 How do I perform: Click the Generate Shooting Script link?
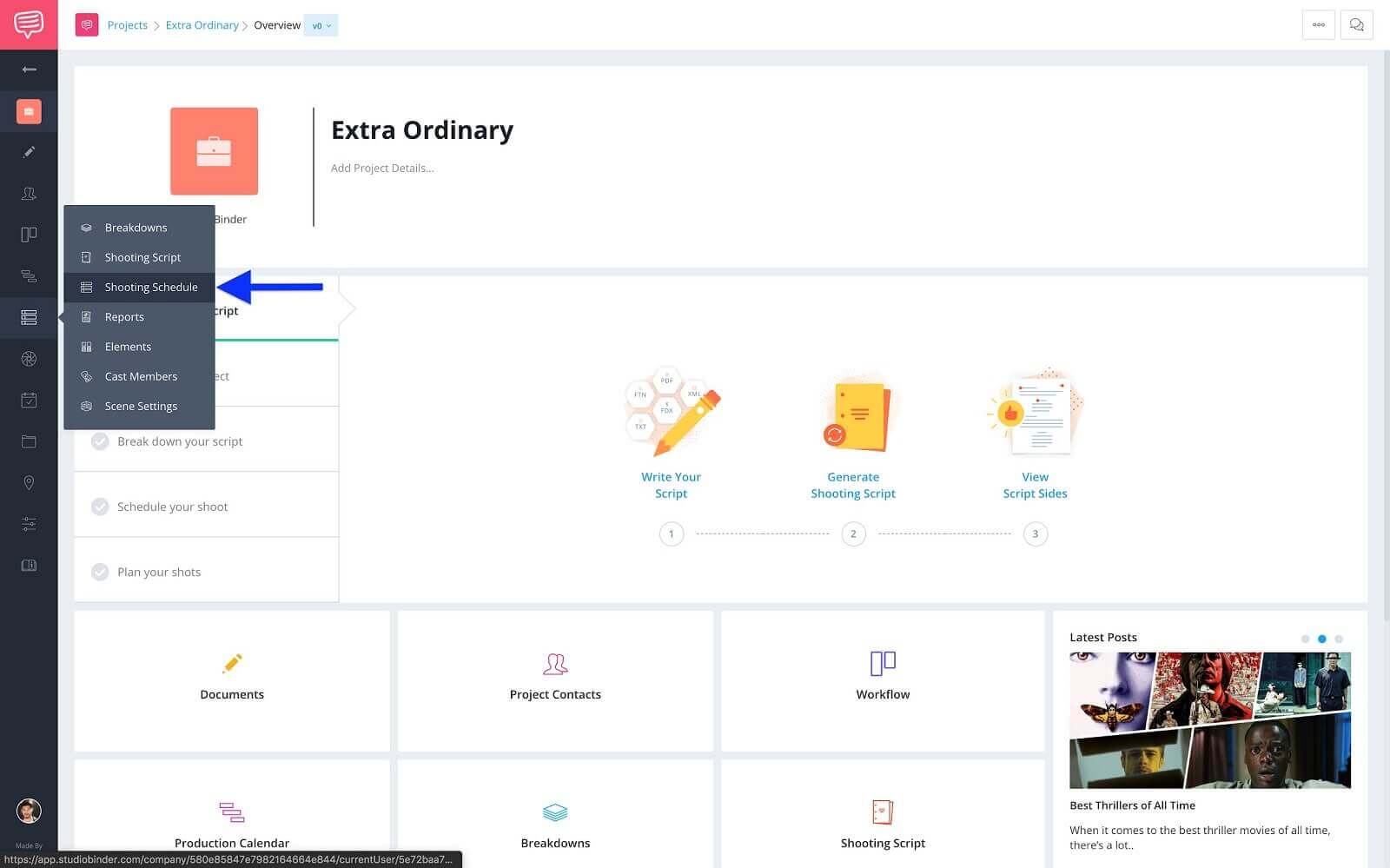[x=853, y=485]
